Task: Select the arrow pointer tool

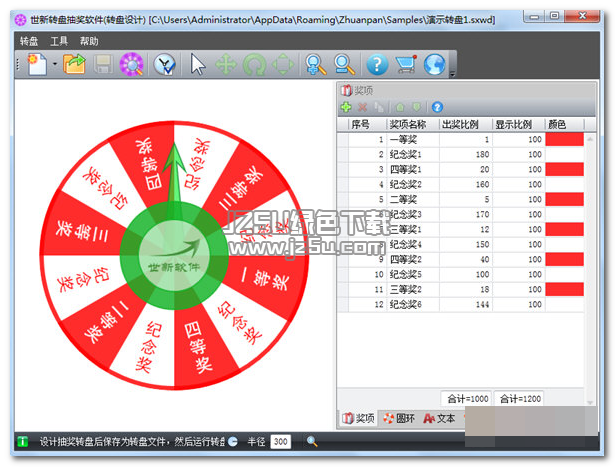Action: click(x=198, y=65)
